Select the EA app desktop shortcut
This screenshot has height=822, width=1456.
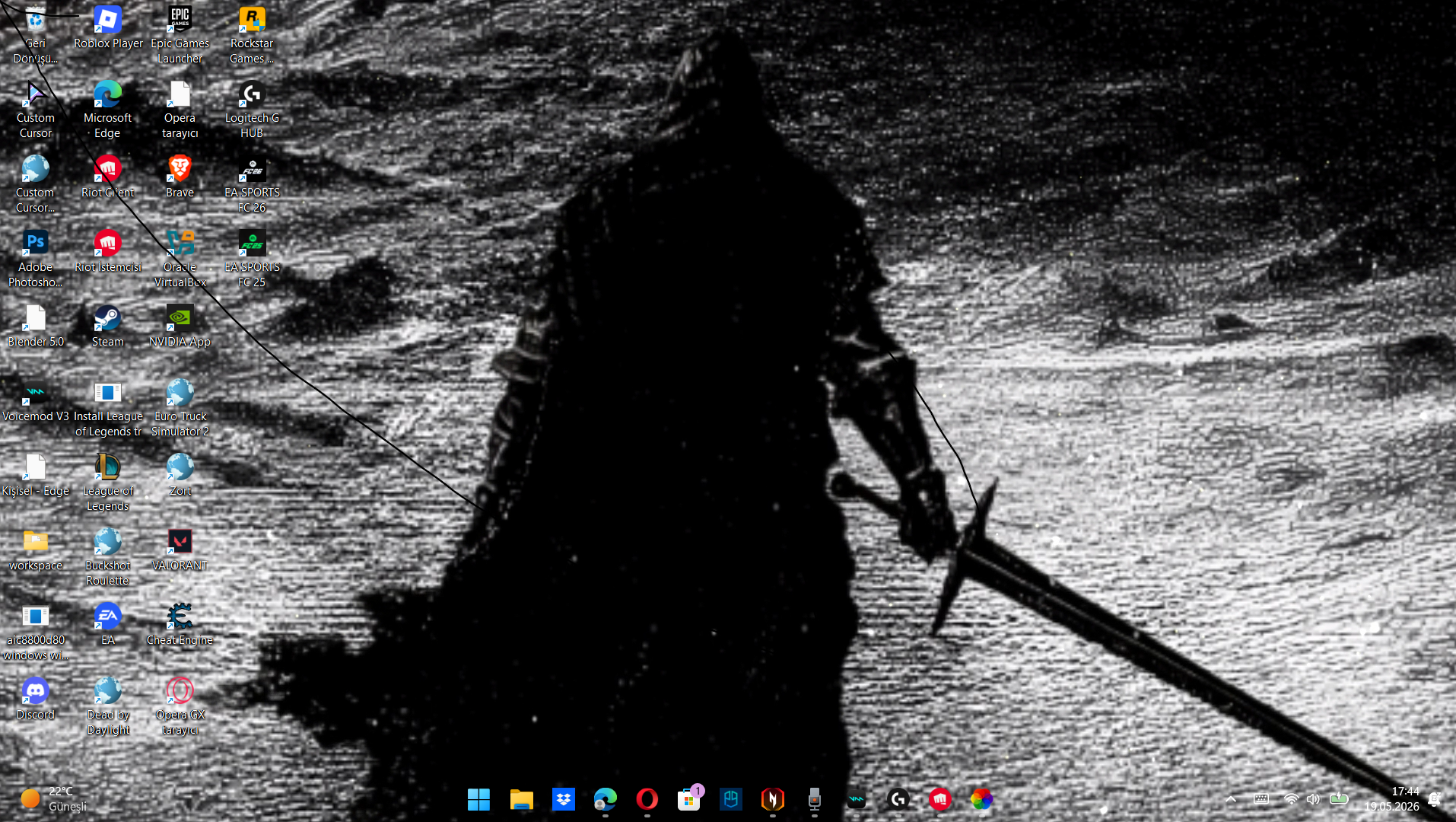(x=107, y=625)
